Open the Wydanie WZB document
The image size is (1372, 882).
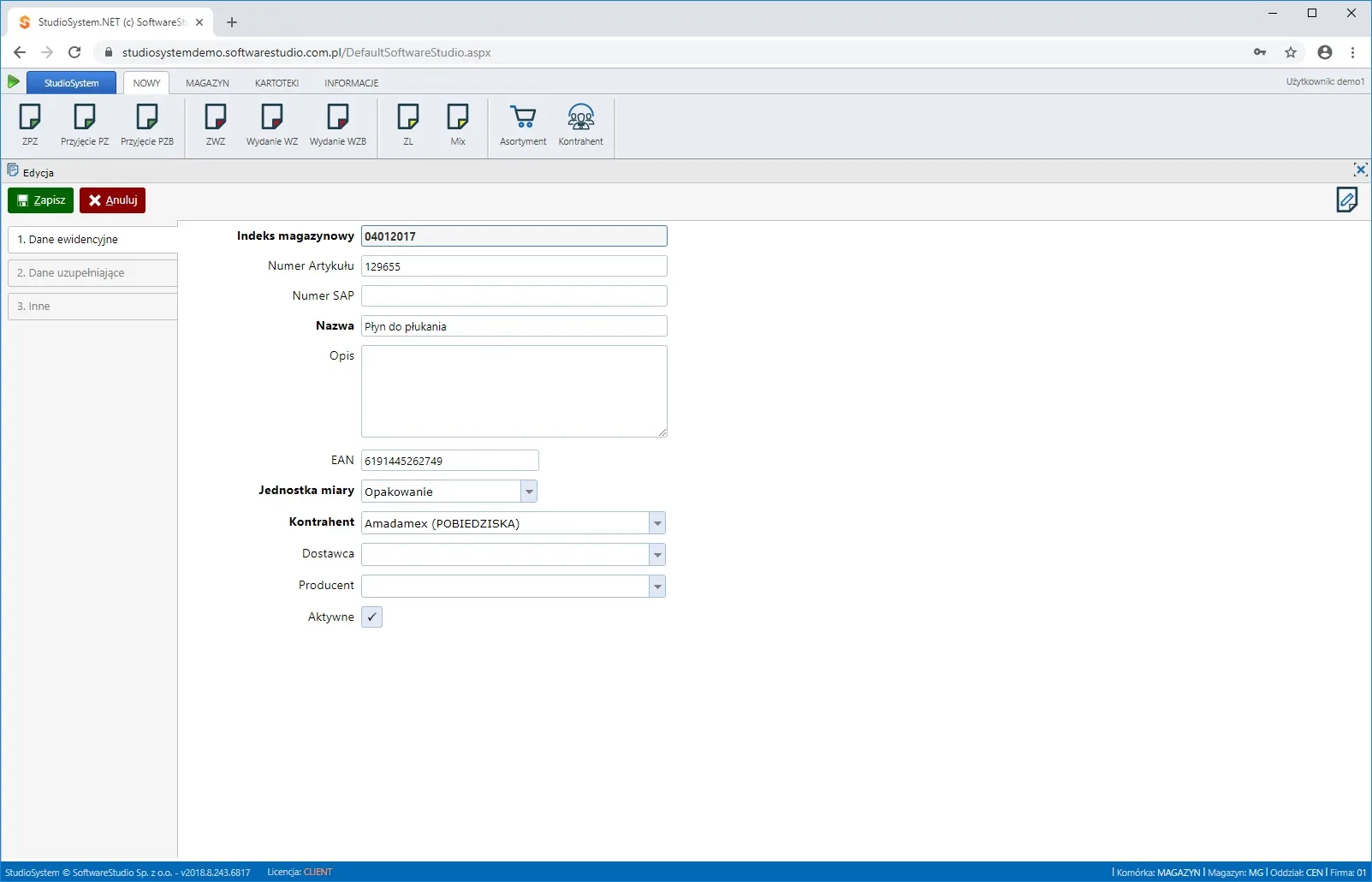click(x=338, y=125)
